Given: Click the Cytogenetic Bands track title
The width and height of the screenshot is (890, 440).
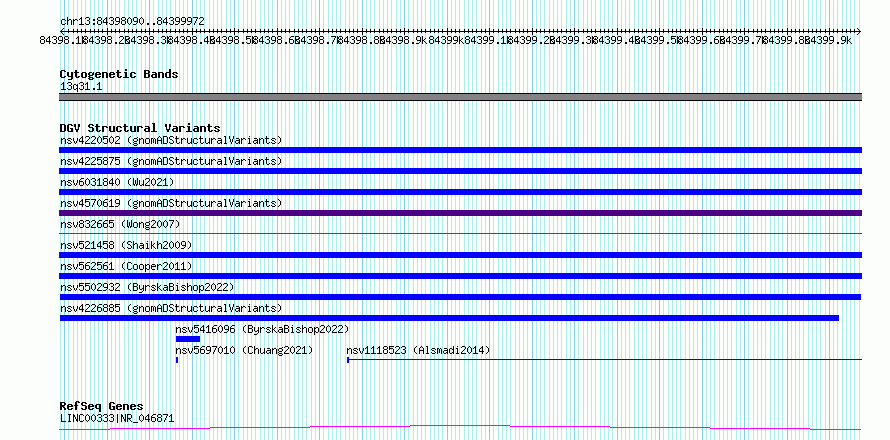Looking at the screenshot, I should 119,74.
